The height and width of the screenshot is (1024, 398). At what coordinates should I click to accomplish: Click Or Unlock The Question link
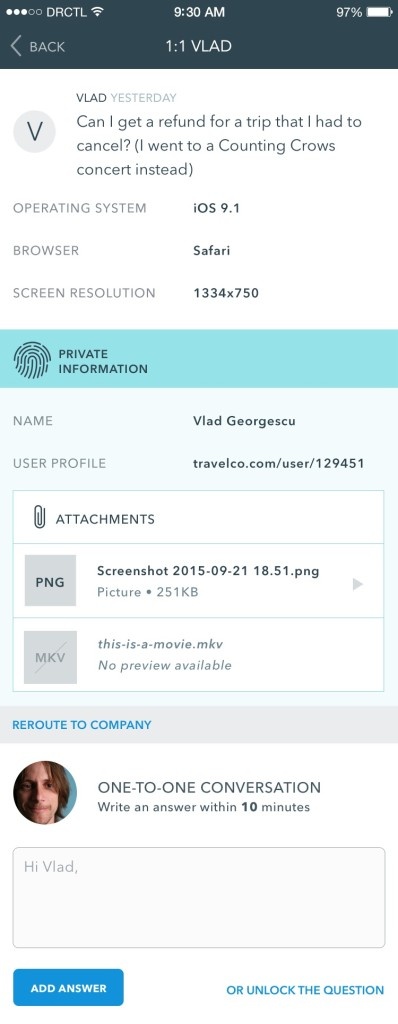(305, 990)
